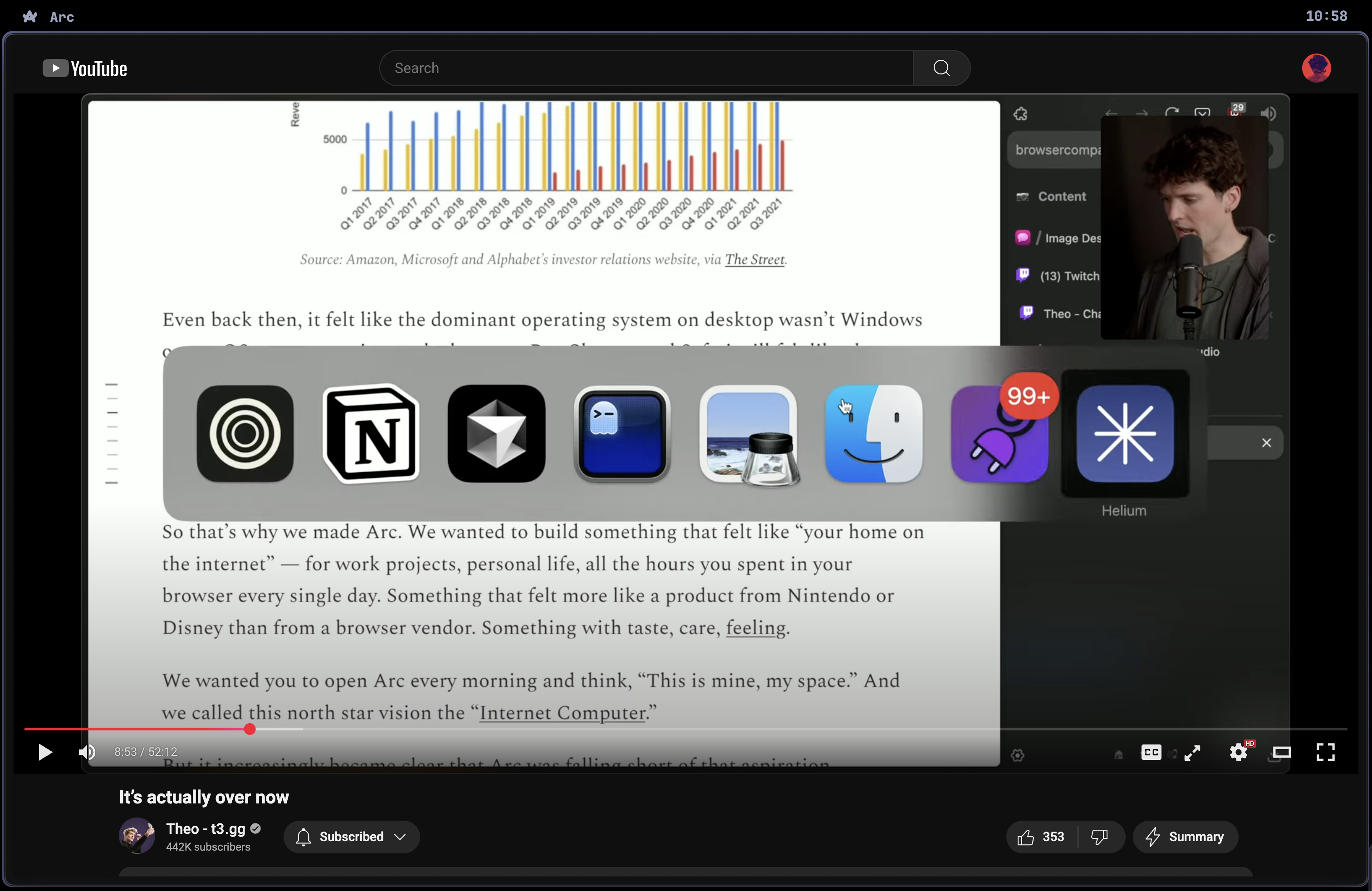Viewport: 1372px width, 891px height.
Task: Mute the video volume
Action: 87,753
